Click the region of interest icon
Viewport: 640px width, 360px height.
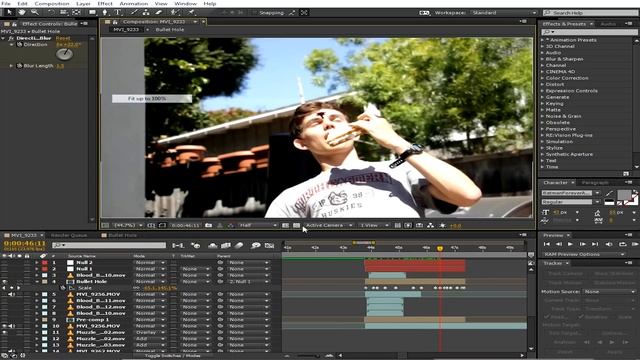coord(285,225)
